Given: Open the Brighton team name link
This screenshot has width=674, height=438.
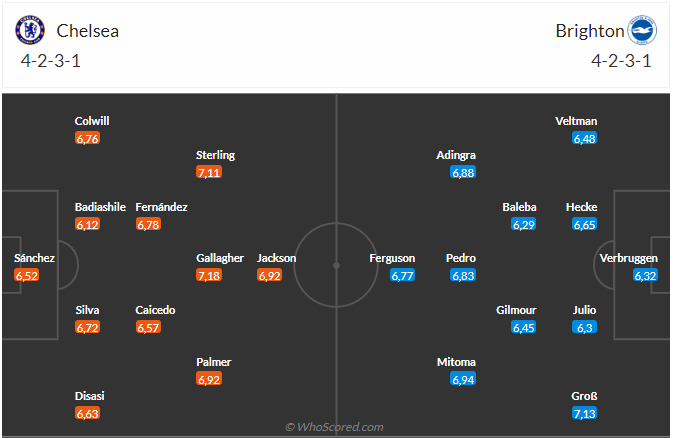Looking at the screenshot, I should point(588,30).
